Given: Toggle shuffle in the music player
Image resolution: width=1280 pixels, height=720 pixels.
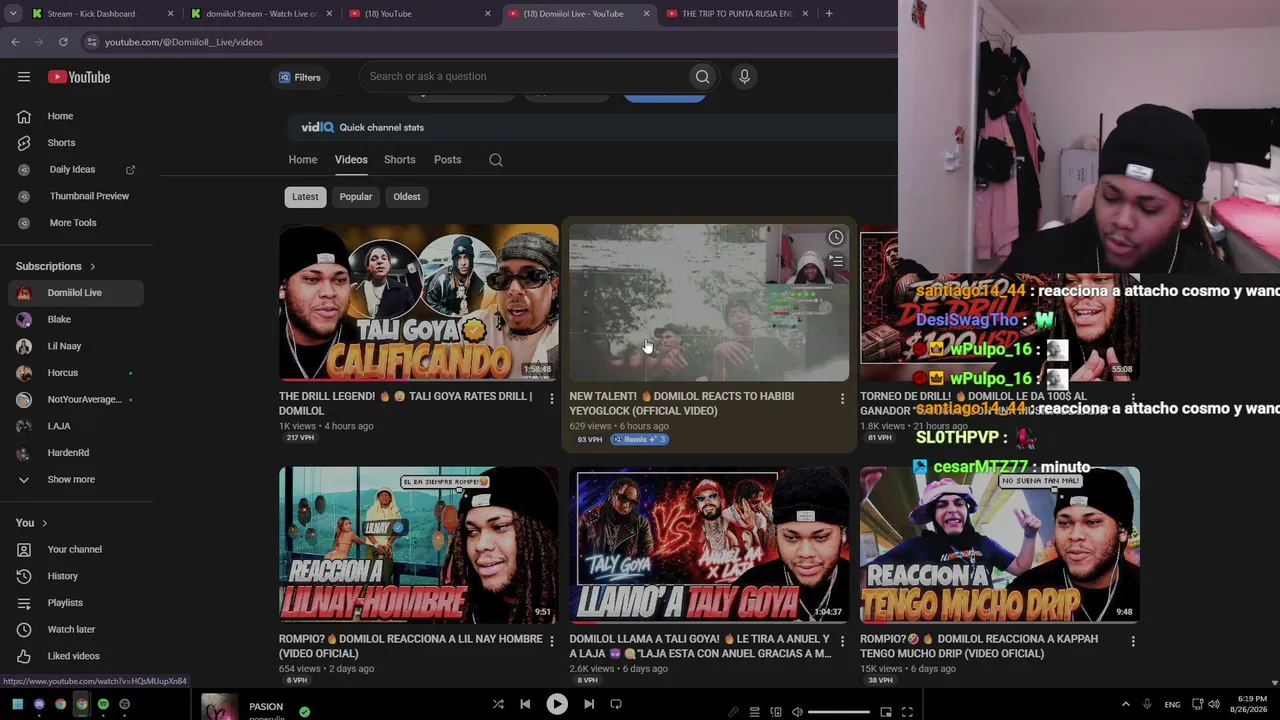Looking at the screenshot, I should tap(498, 704).
